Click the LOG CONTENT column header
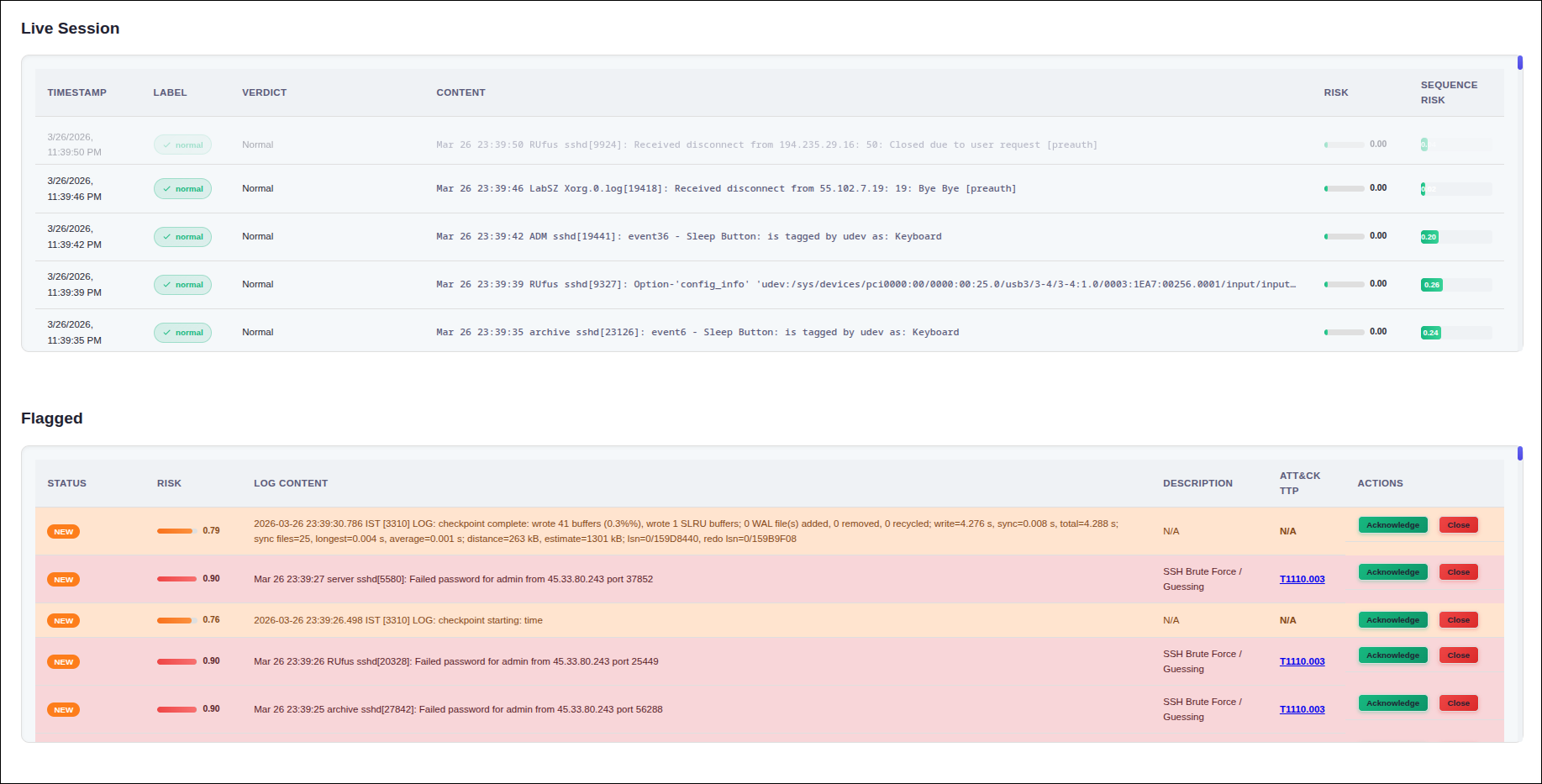This screenshot has height=784, width=1542. (x=291, y=483)
